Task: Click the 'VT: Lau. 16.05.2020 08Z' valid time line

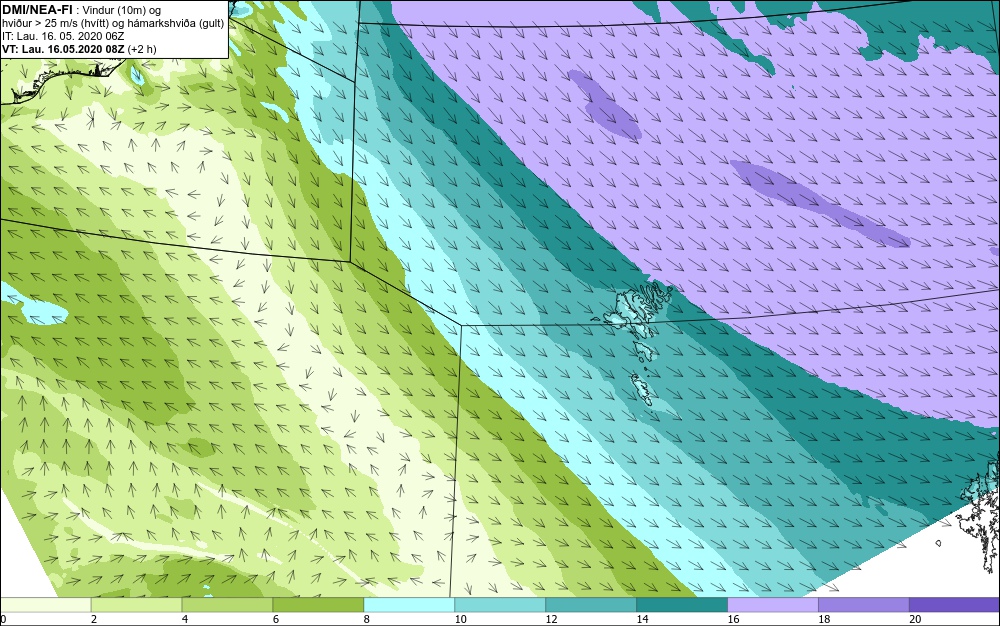Action: click(79, 48)
